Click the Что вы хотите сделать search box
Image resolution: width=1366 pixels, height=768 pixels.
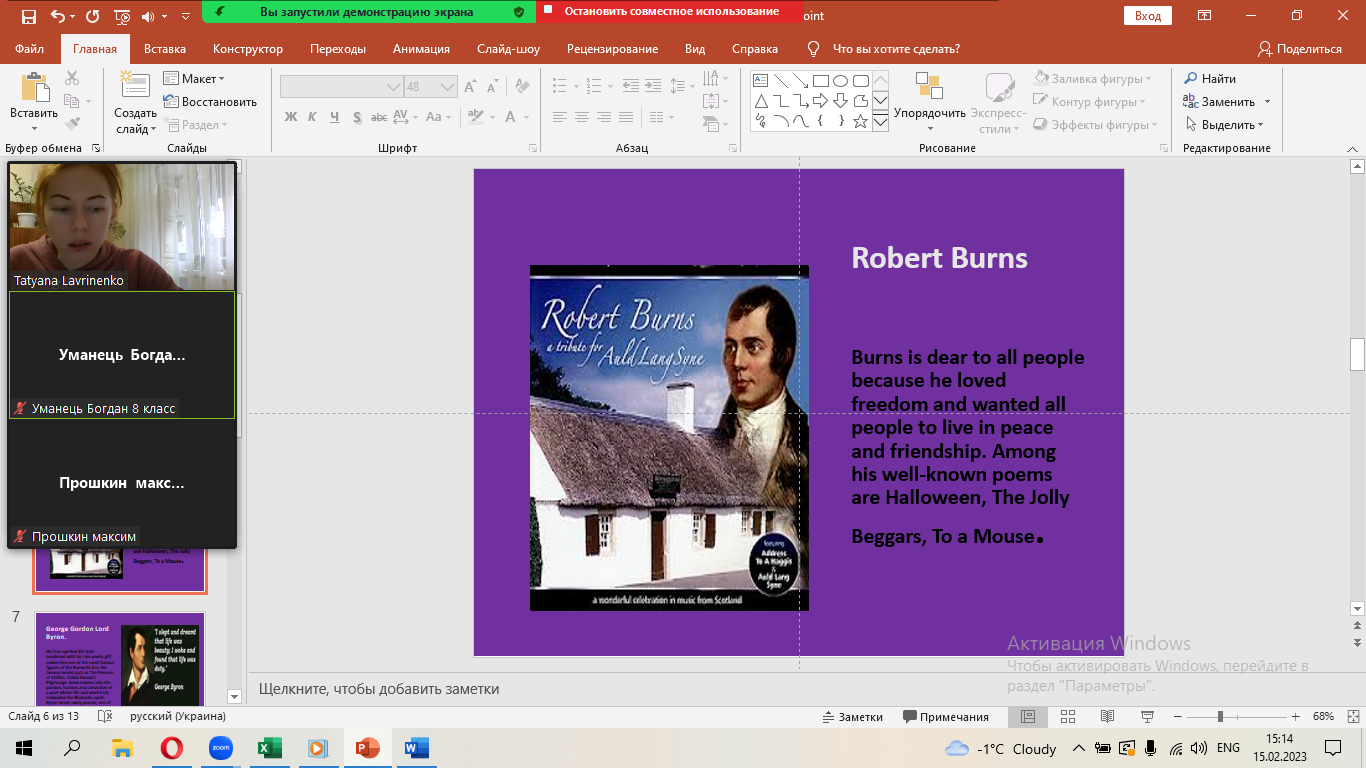pos(896,48)
